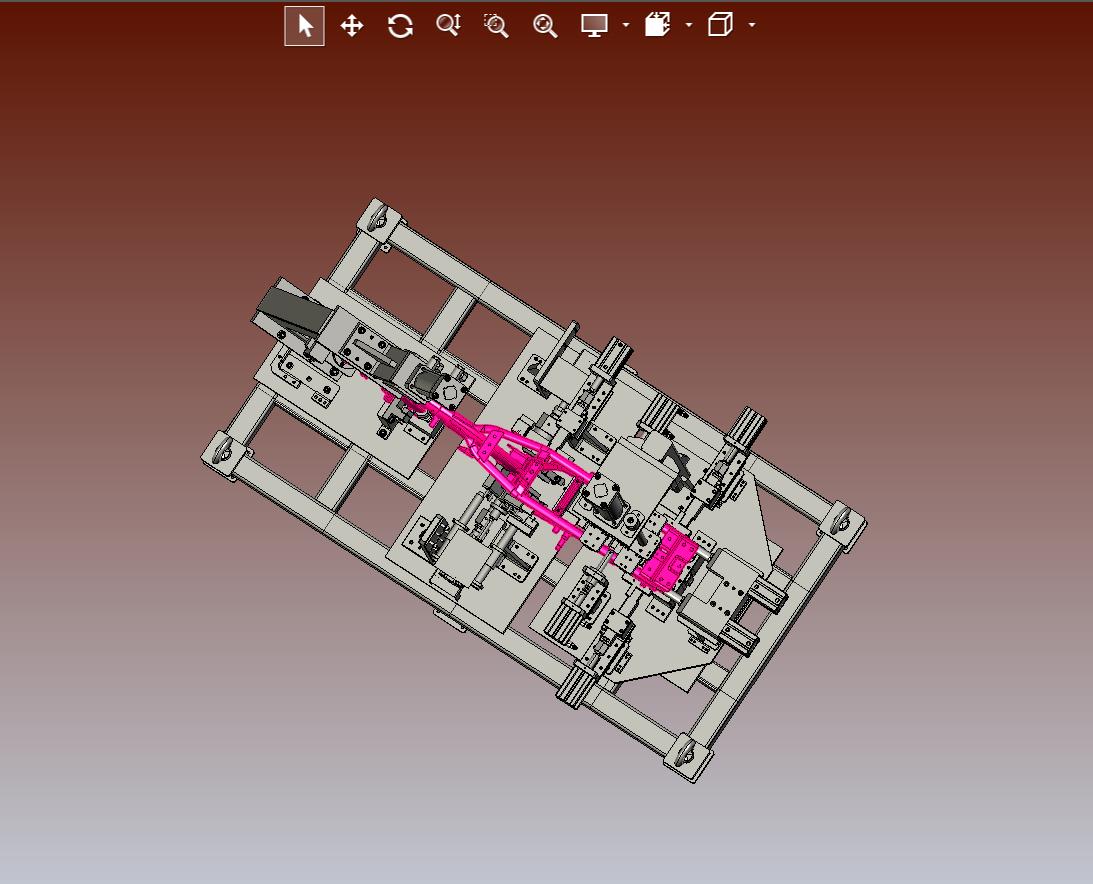Viewport: 1093px width, 884px height.
Task: Click the section view box icon
Action: click(657, 25)
